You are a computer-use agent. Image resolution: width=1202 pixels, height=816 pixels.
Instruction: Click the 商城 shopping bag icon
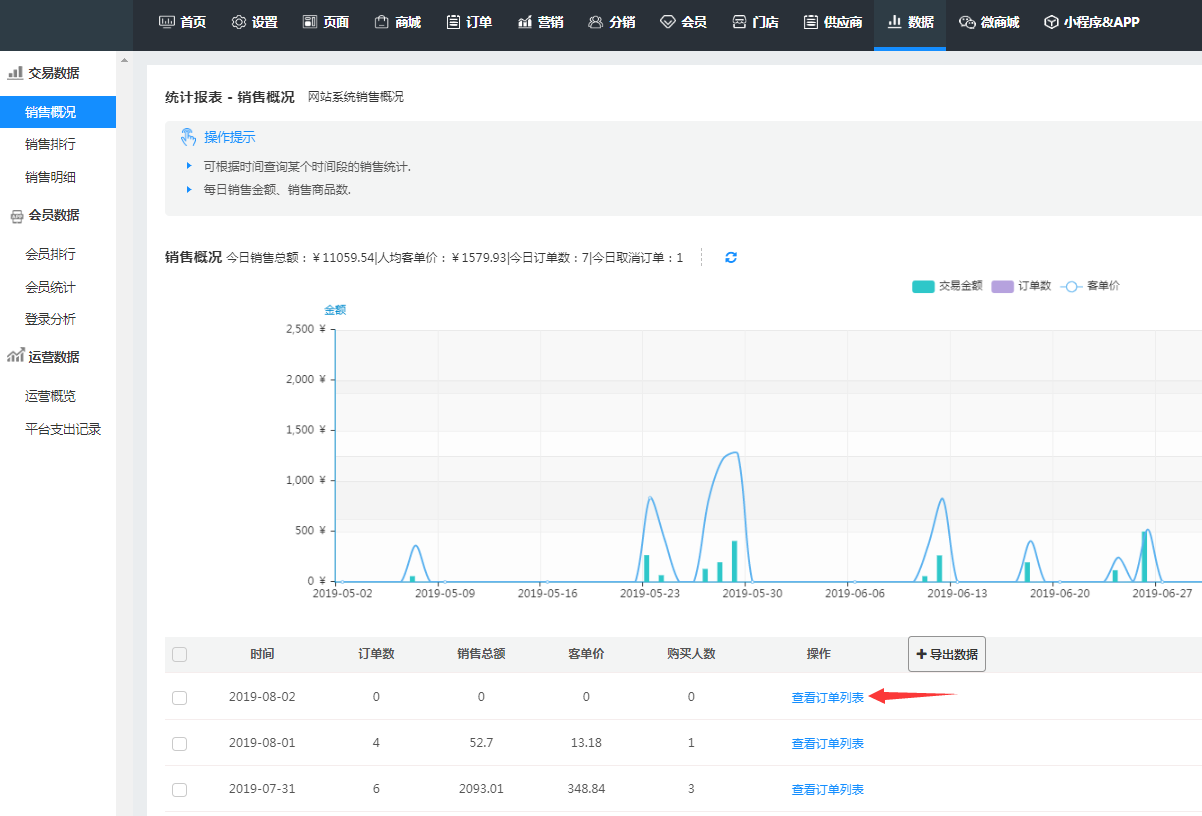[381, 22]
